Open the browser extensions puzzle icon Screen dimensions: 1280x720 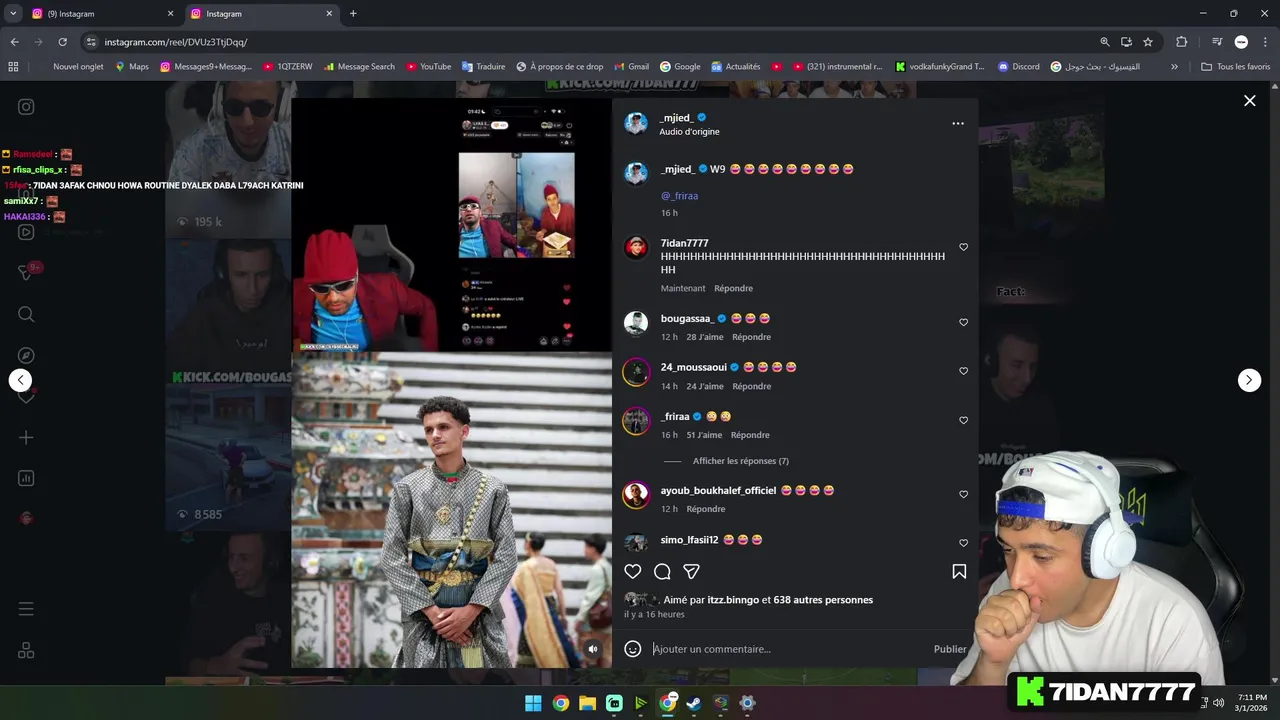[x=1181, y=42]
